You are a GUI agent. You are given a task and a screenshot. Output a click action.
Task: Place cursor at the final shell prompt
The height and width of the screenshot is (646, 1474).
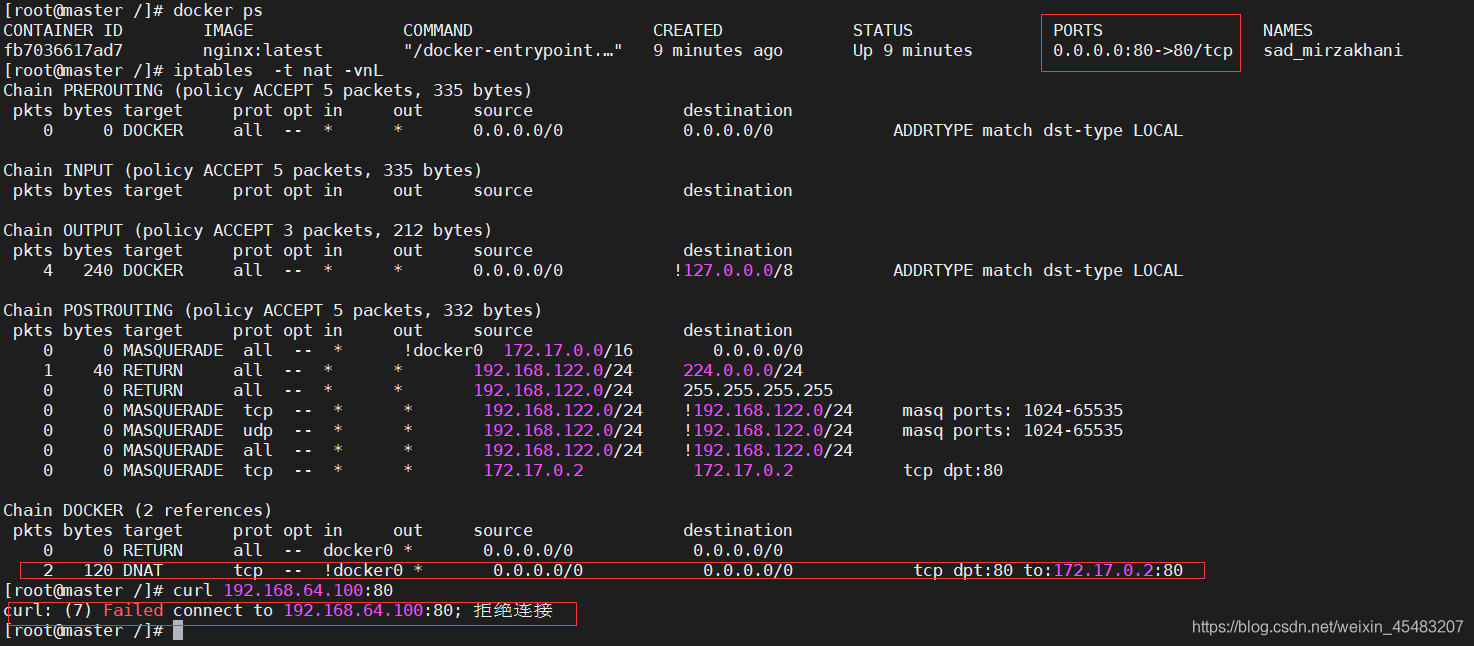pos(178,630)
